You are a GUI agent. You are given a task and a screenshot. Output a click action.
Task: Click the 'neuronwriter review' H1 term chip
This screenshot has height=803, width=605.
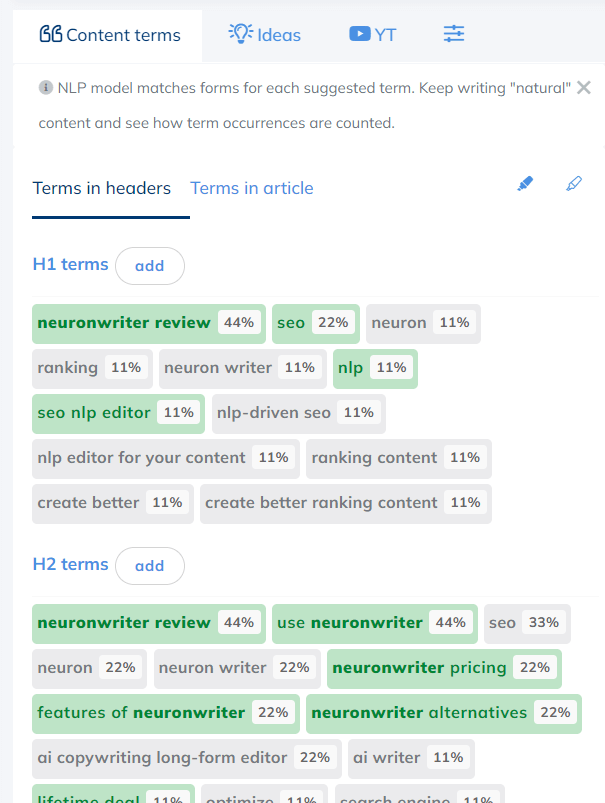[x=147, y=322]
